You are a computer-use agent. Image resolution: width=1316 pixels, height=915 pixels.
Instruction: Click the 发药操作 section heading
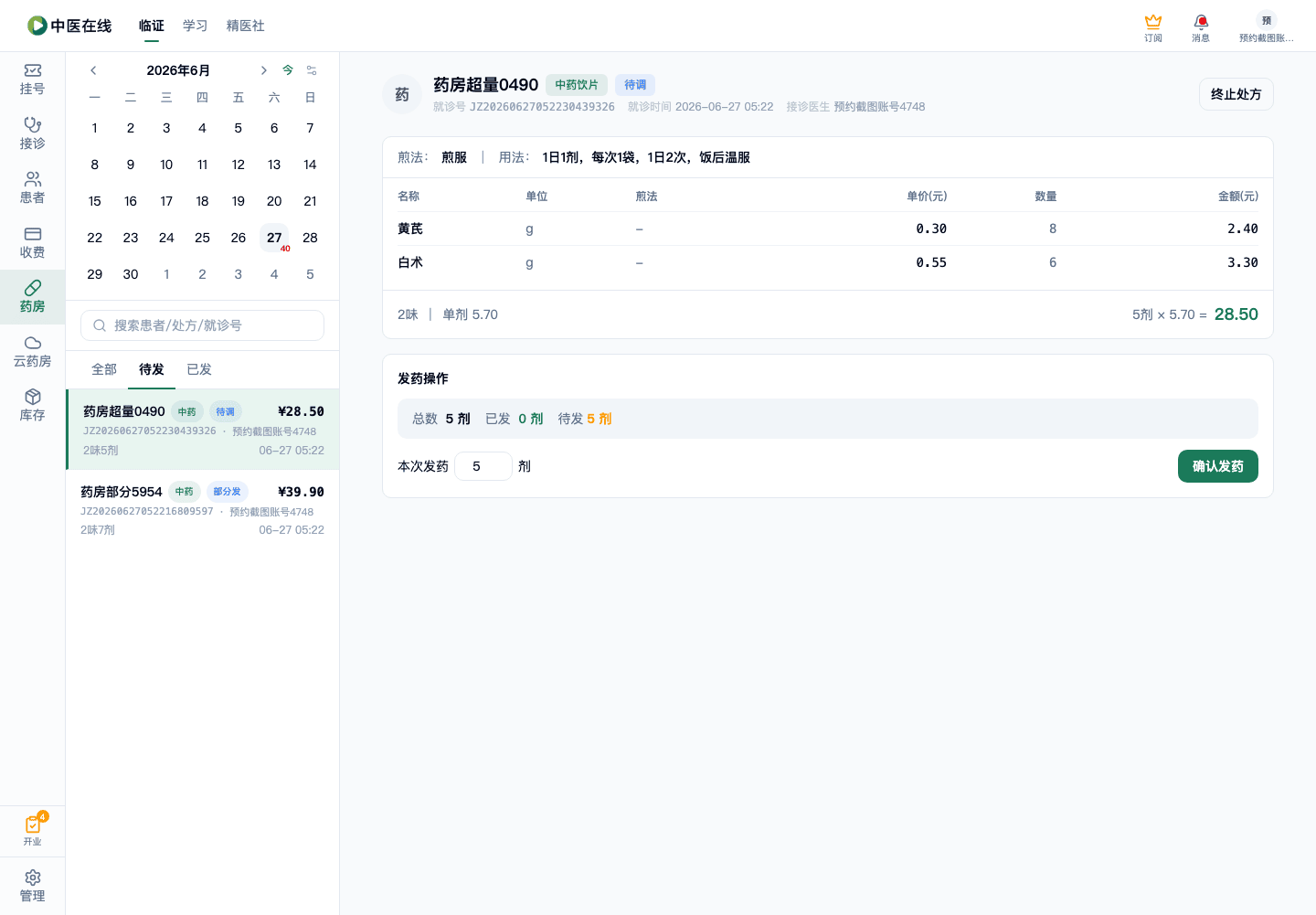coord(423,378)
